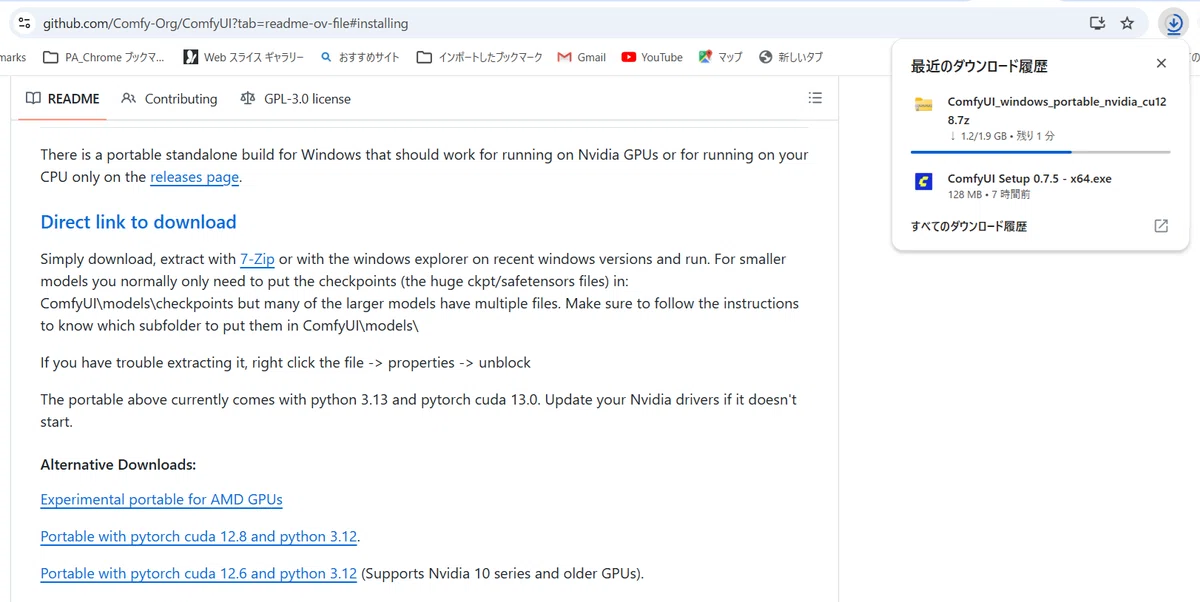Open the おすすめサイト bookmark

(x=360, y=57)
